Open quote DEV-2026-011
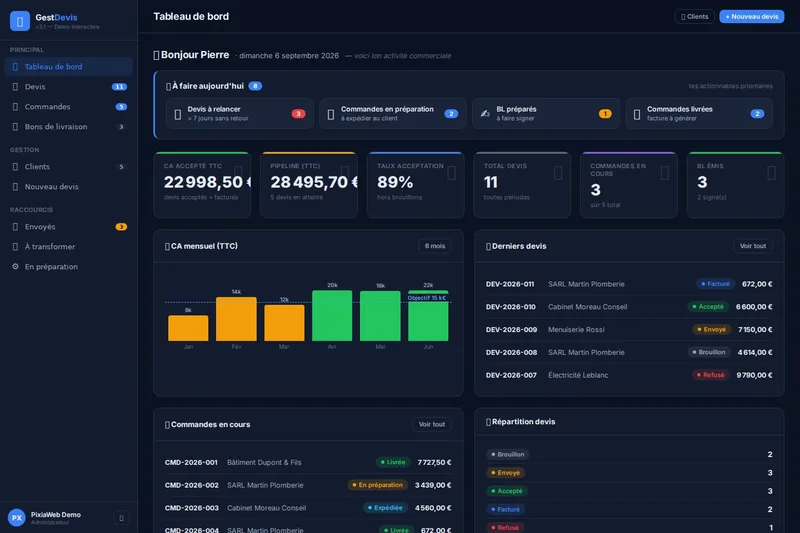The height and width of the screenshot is (533, 800). click(x=629, y=284)
